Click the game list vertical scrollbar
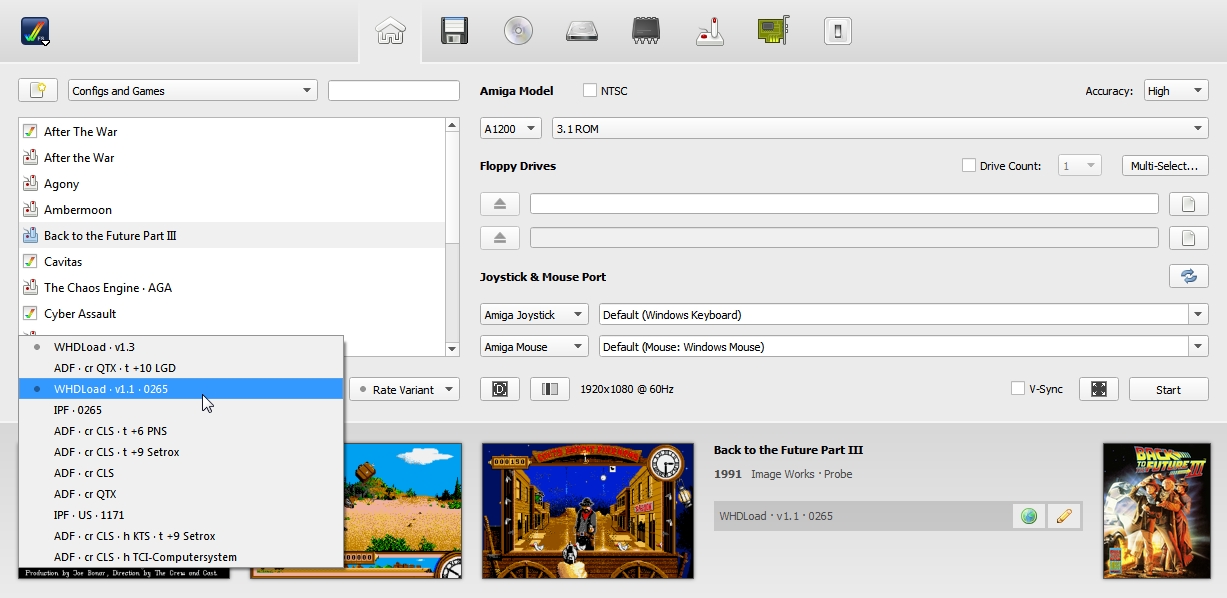The image size is (1227, 598). [452, 236]
